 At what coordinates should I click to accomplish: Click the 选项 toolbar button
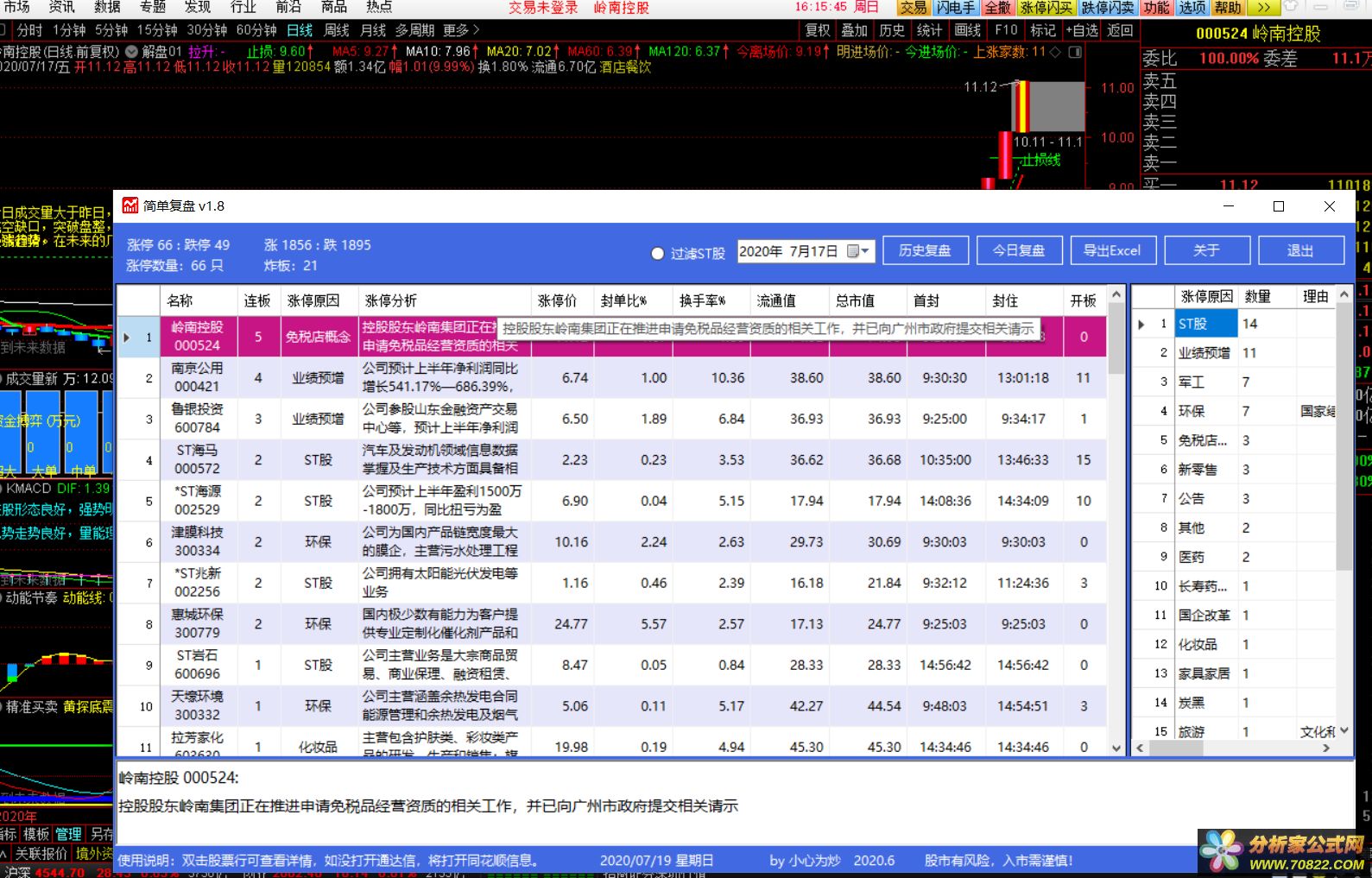coord(1192,8)
